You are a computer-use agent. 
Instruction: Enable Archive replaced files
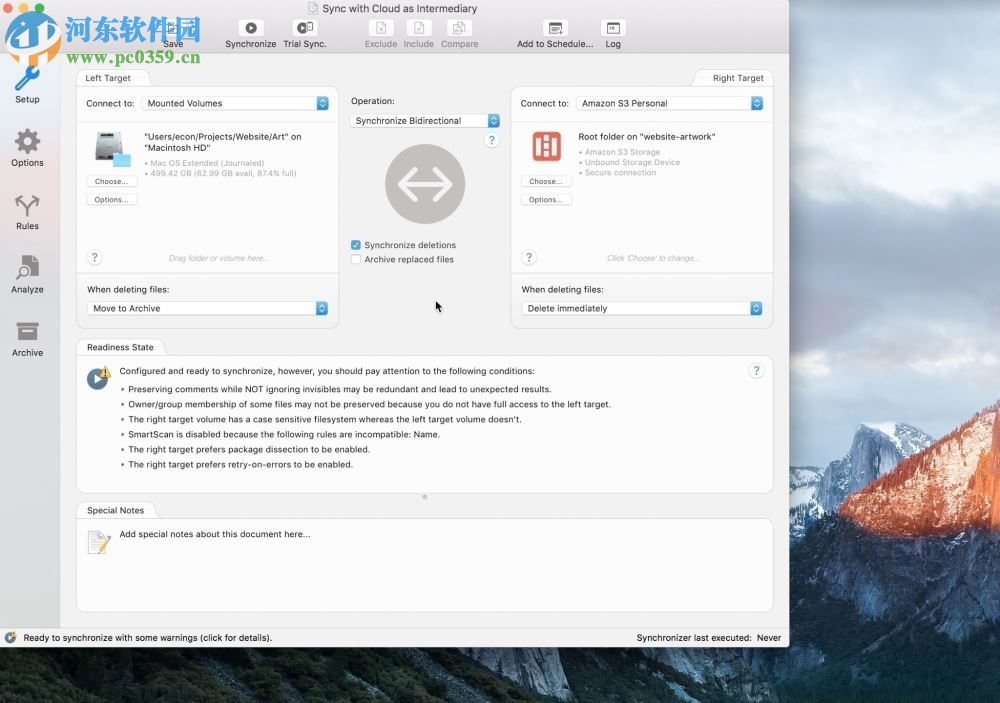(x=356, y=258)
